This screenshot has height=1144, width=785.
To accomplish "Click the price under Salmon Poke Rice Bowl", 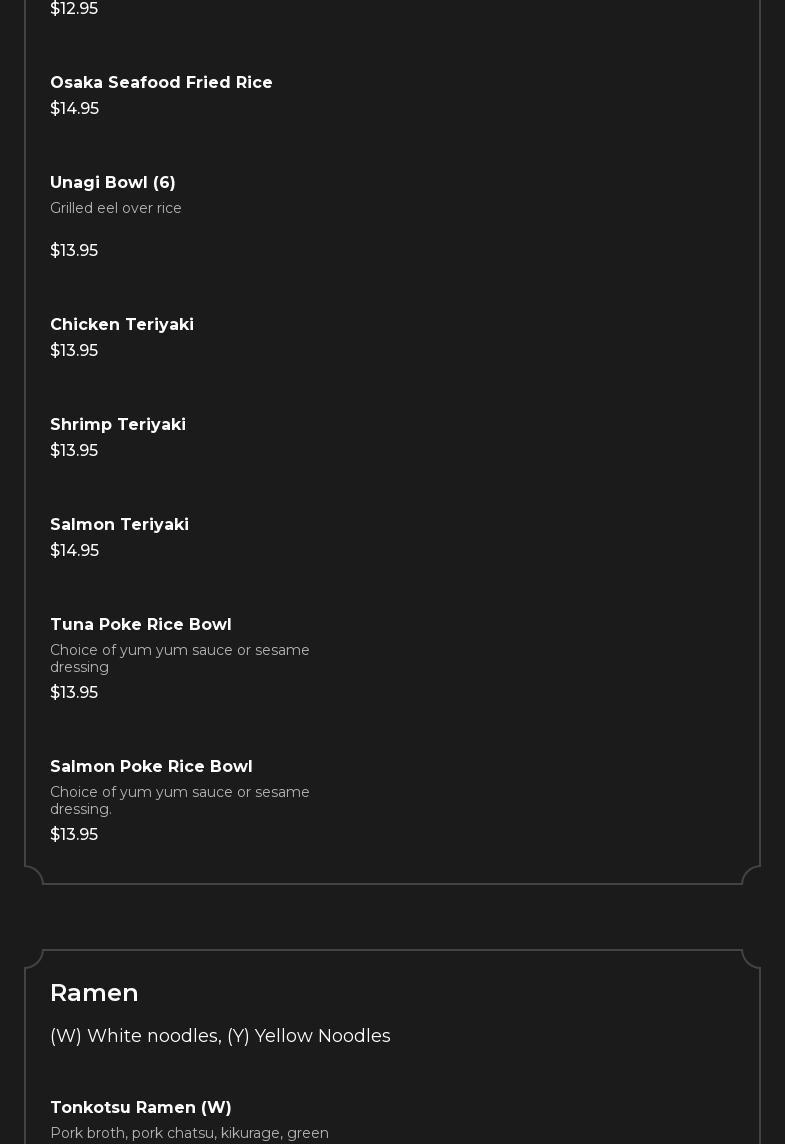I will pyautogui.click(x=74, y=835).
